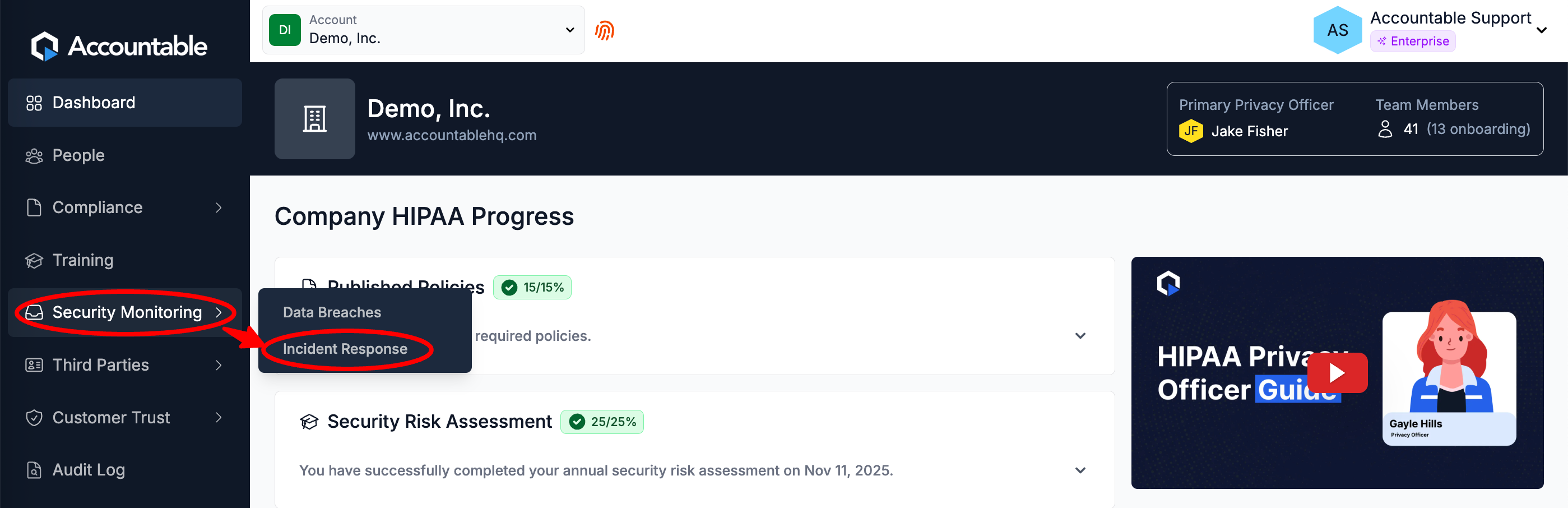Click the Accountable Support user name
Image resolution: width=1568 pixels, height=508 pixels.
click(x=1450, y=19)
